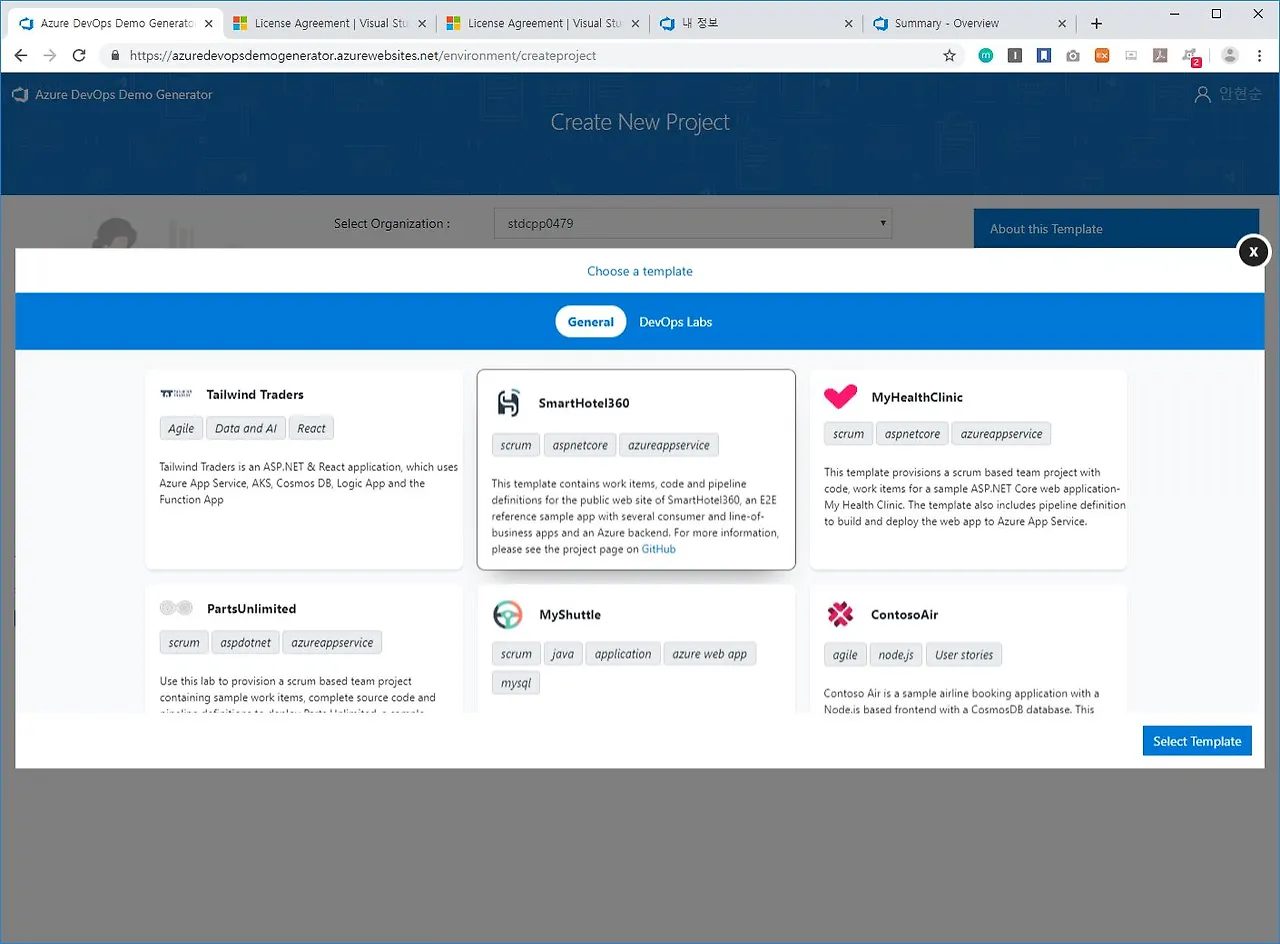Click the About this Template panel header
The image size is (1280, 944).
click(x=1116, y=229)
